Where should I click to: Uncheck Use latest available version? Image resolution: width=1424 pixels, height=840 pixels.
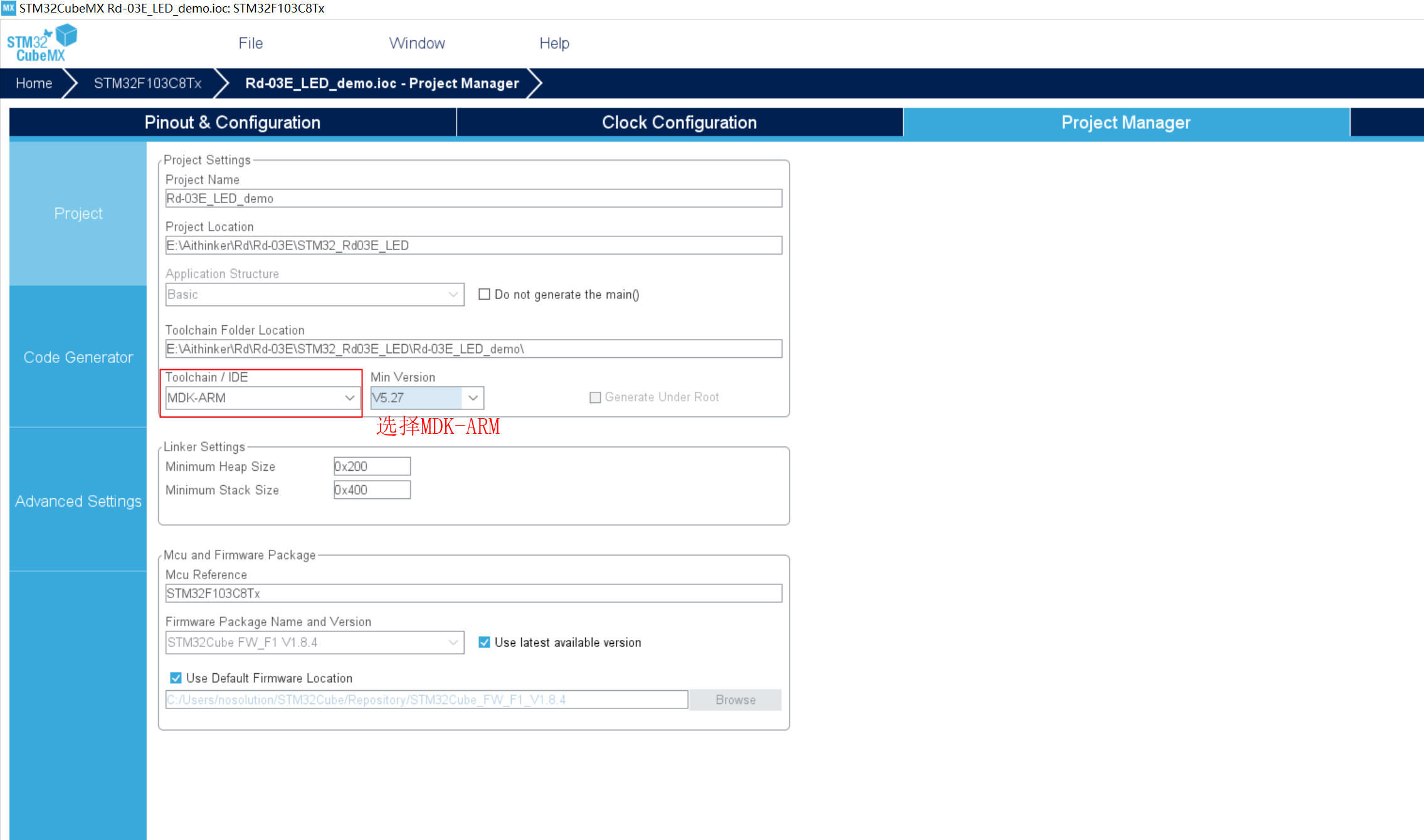point(484,643)
